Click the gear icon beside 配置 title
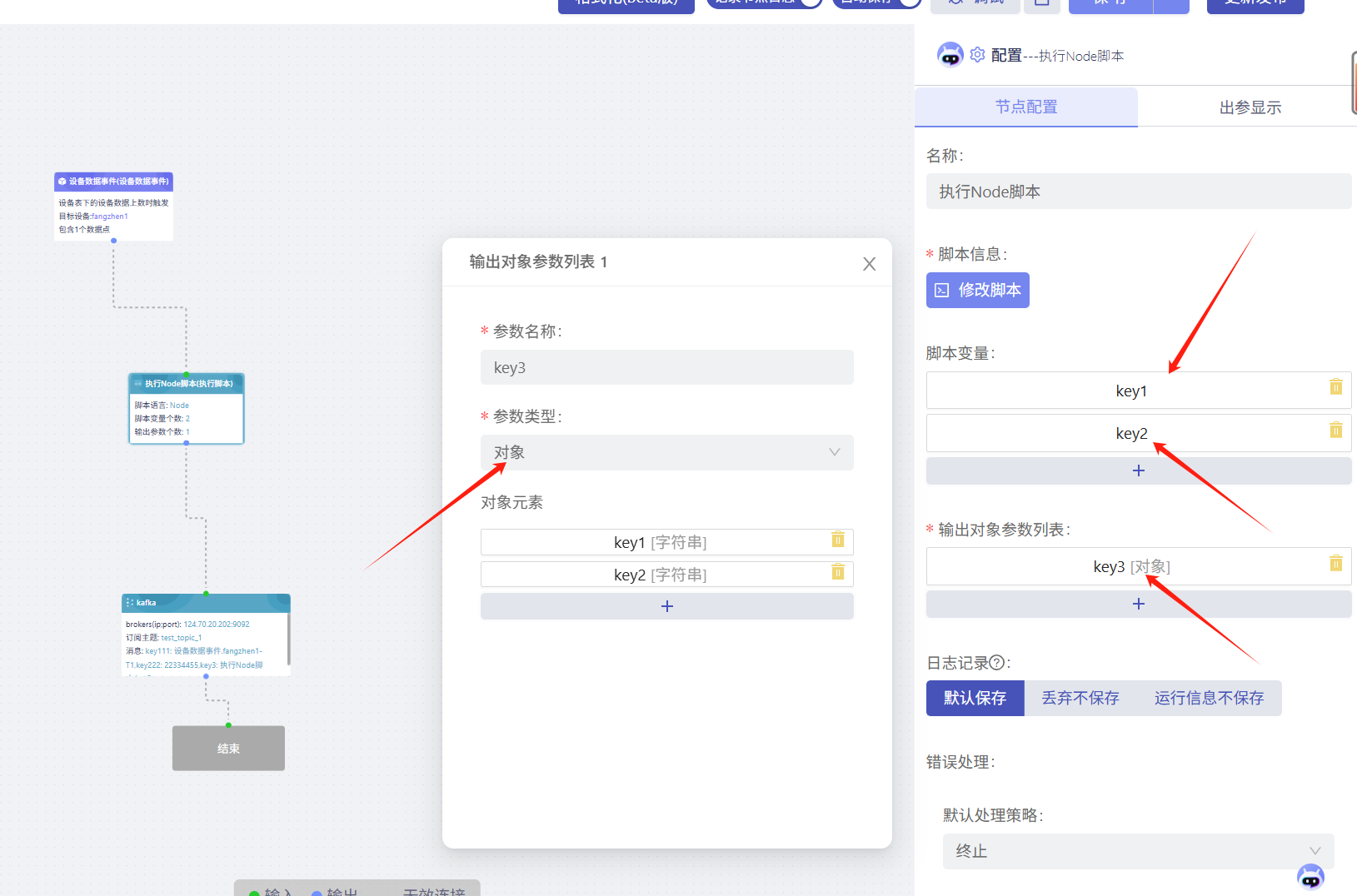The height and width of the screenshot is (896, 1357). coord(977,55)
